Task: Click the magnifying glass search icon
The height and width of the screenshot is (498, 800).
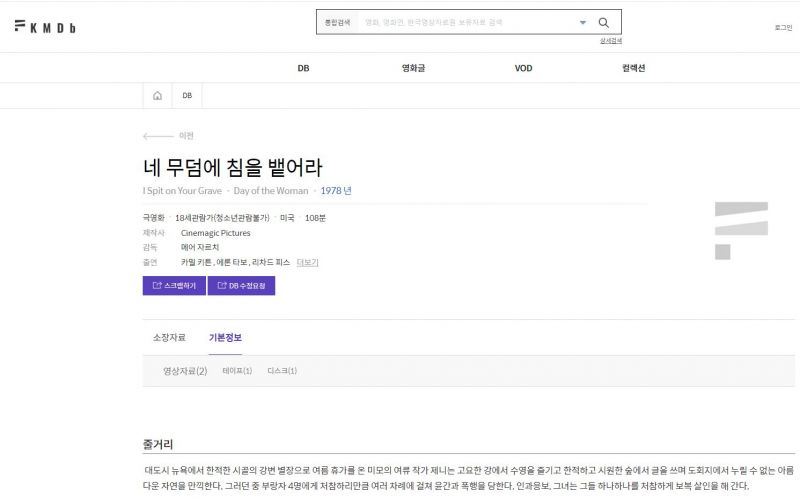Action: coord(603,22)
